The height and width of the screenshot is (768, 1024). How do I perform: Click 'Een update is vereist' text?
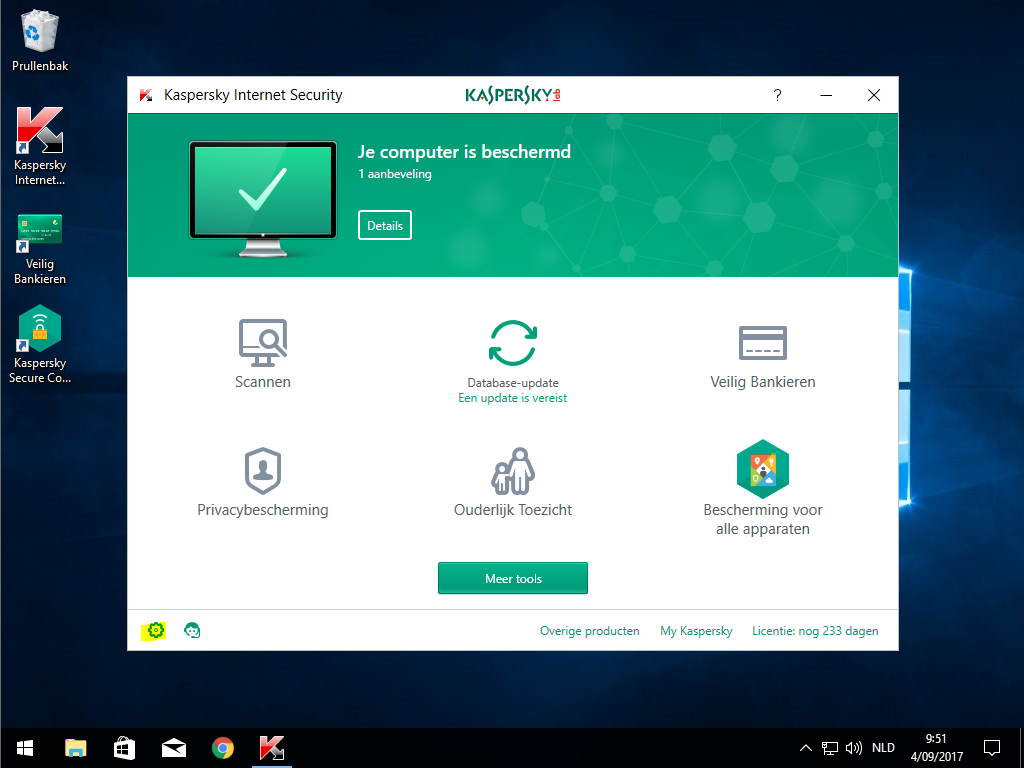tap(513, 398)
